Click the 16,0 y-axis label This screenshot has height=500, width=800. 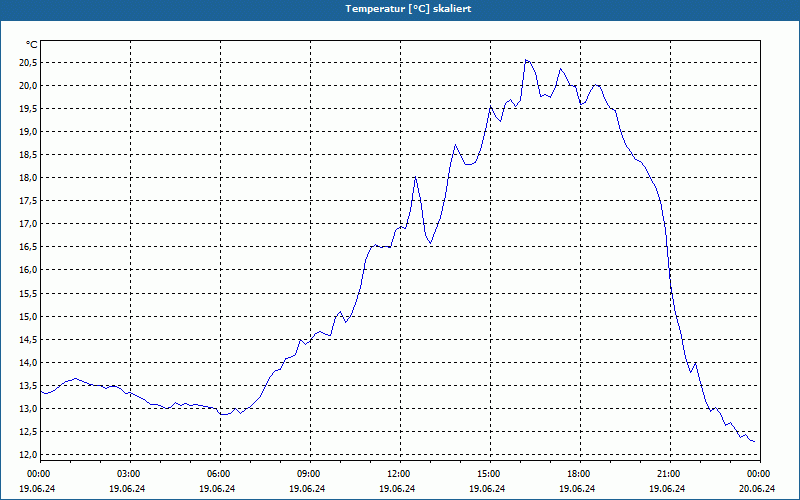29,270
